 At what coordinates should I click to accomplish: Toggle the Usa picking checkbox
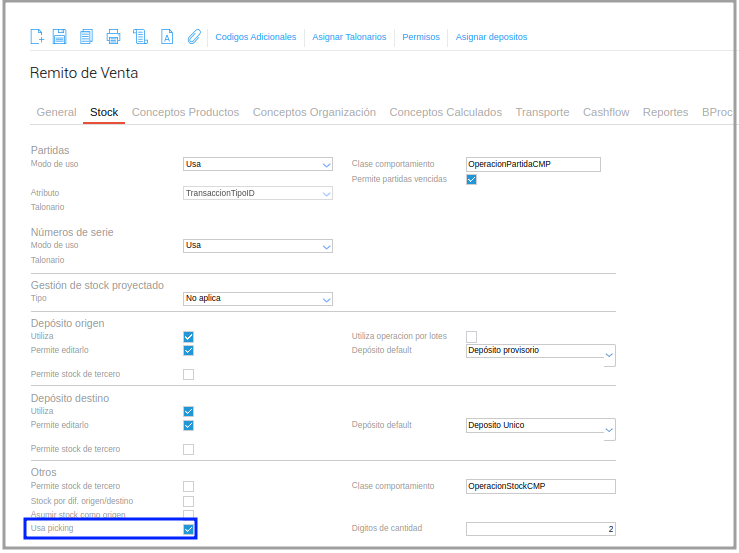point(189,529)
